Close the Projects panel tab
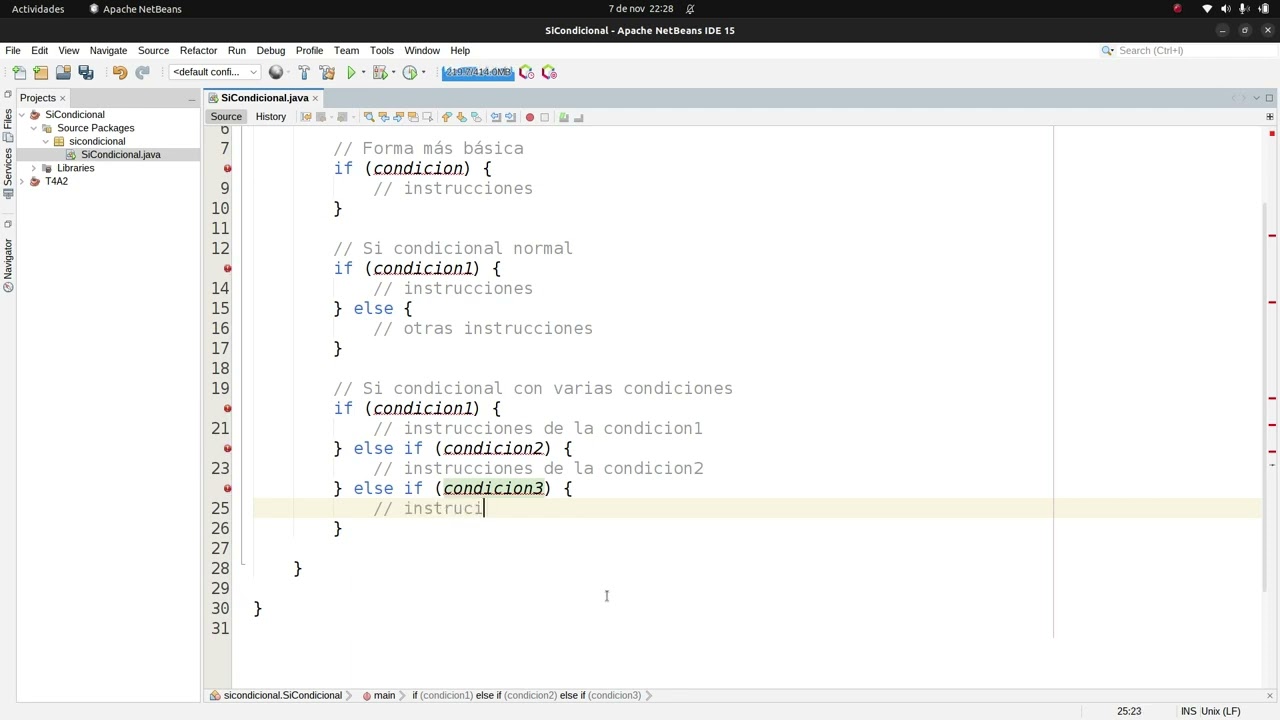 pos(62,98)
